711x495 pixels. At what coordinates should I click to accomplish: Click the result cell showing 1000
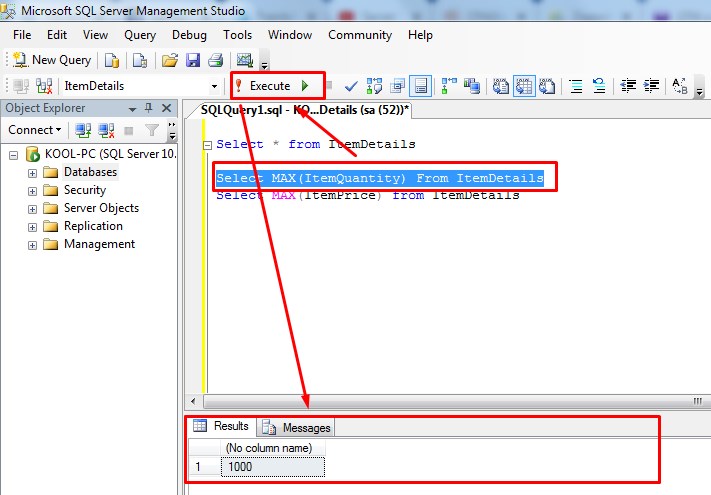273,467
